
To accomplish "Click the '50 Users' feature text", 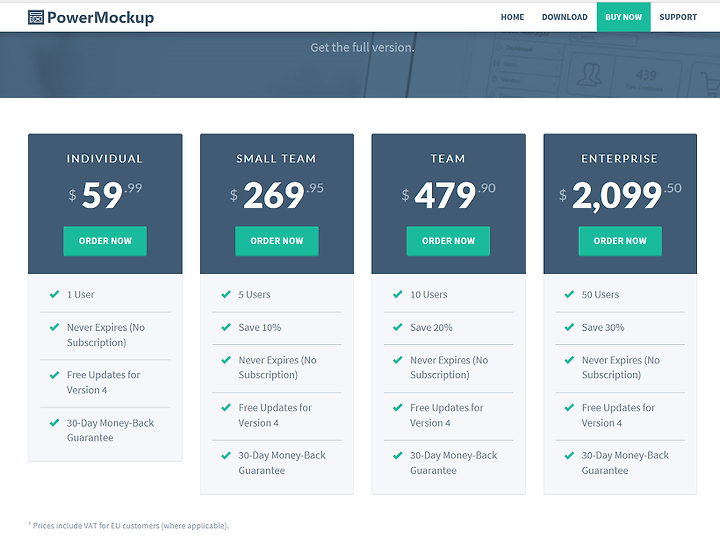I will pyautogui.click(x=600, y=295).
